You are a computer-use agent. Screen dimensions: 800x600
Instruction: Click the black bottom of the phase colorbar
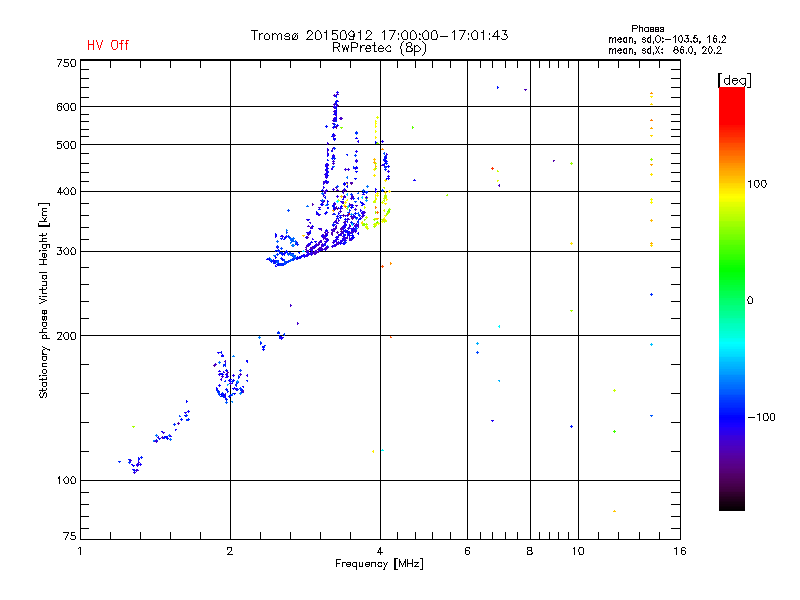point(732,503)
